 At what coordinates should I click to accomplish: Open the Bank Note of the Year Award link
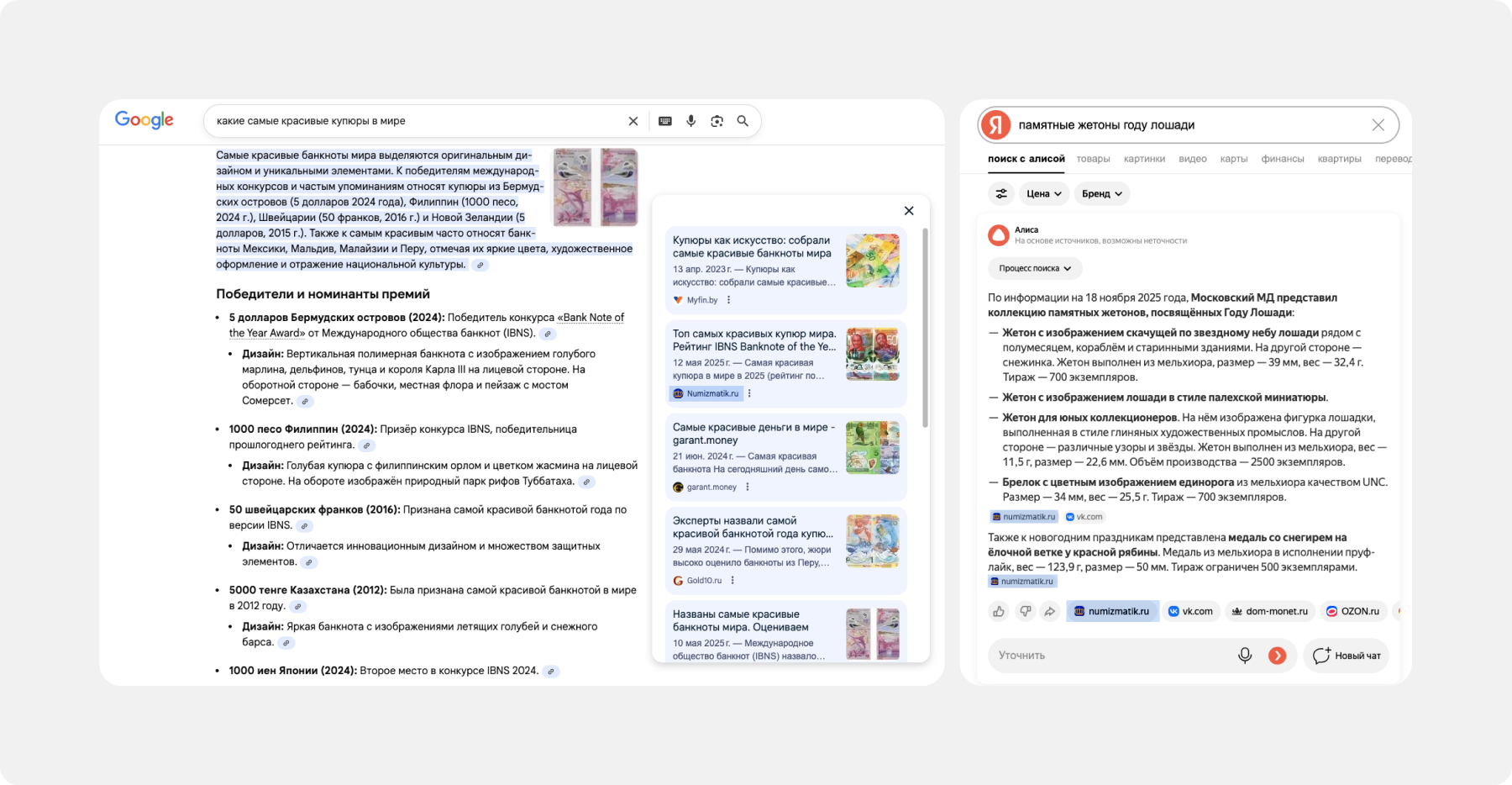(592, 318)
